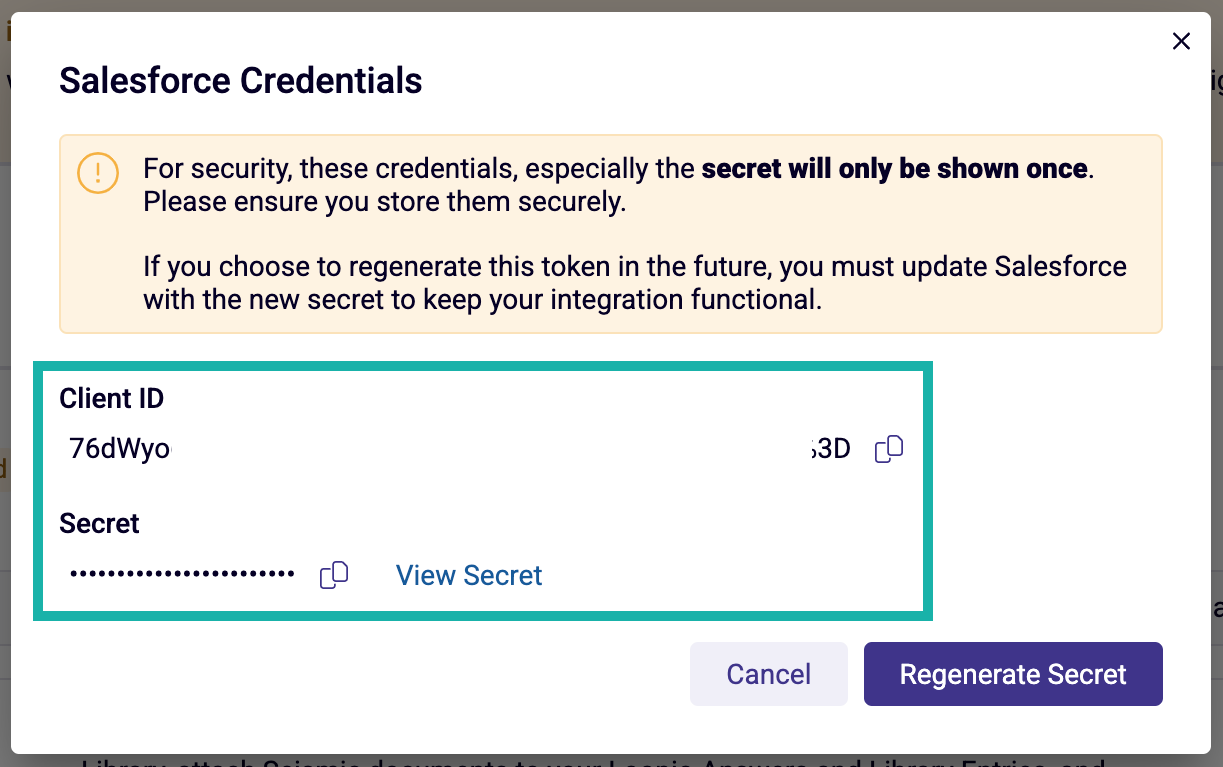Click the 'Please ensure you store them securely' line
The width and height of the screenshot is (1223, 767).
click(x=384, y=201)
